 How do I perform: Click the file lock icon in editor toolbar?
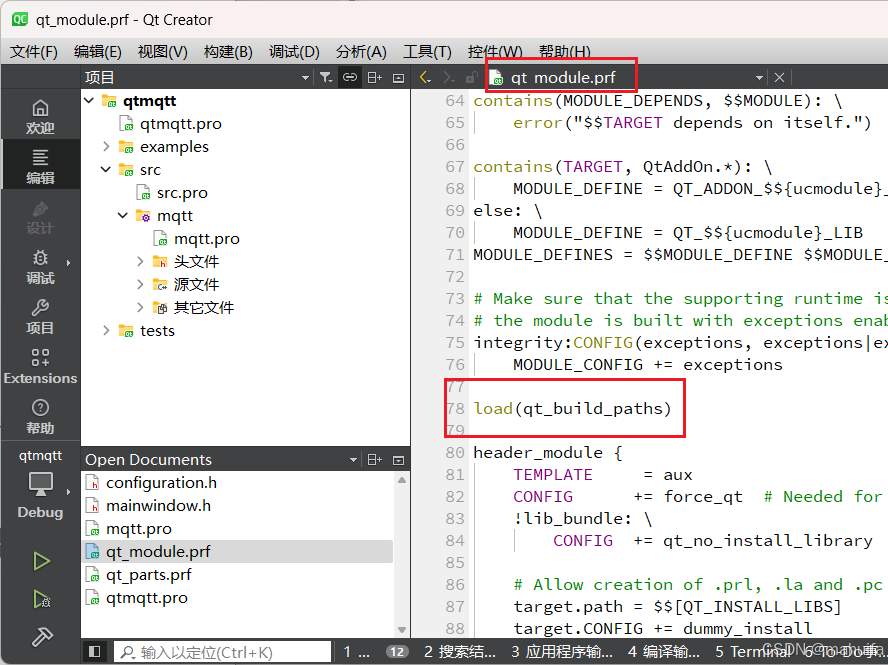(x=471, y=78)
